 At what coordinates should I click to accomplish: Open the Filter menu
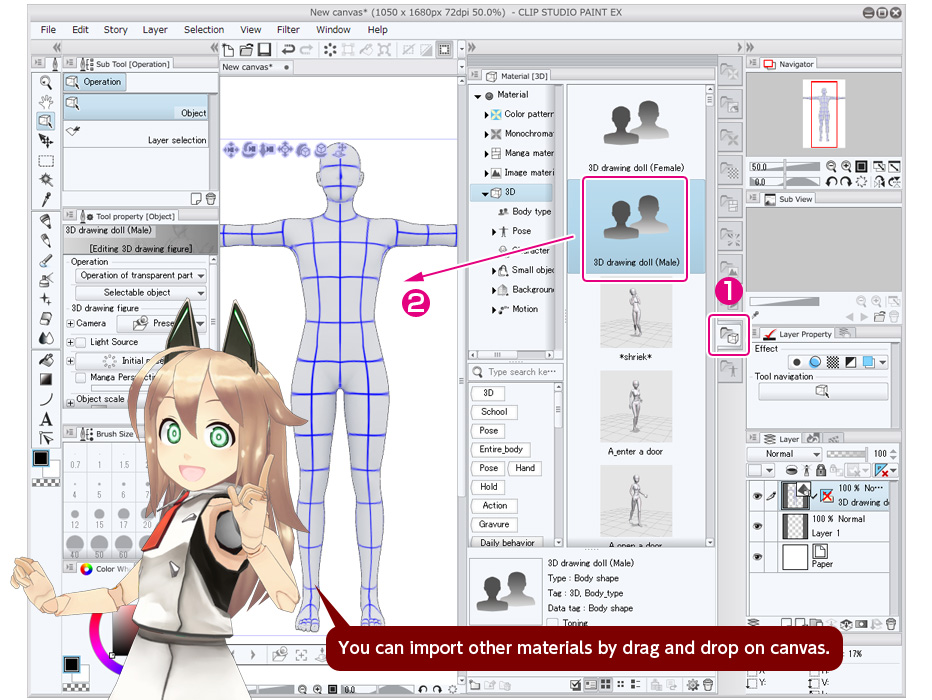pos(288,29)
